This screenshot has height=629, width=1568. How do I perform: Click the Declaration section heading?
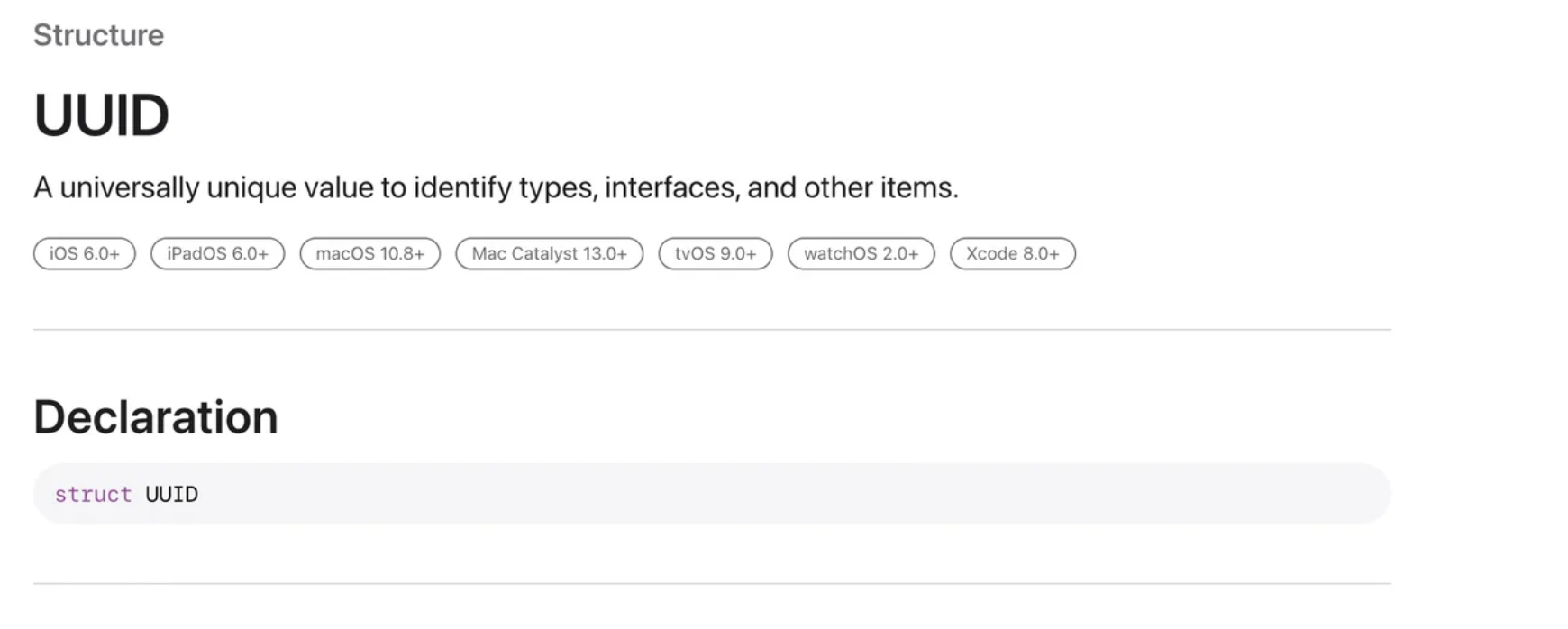click(155, 417)
